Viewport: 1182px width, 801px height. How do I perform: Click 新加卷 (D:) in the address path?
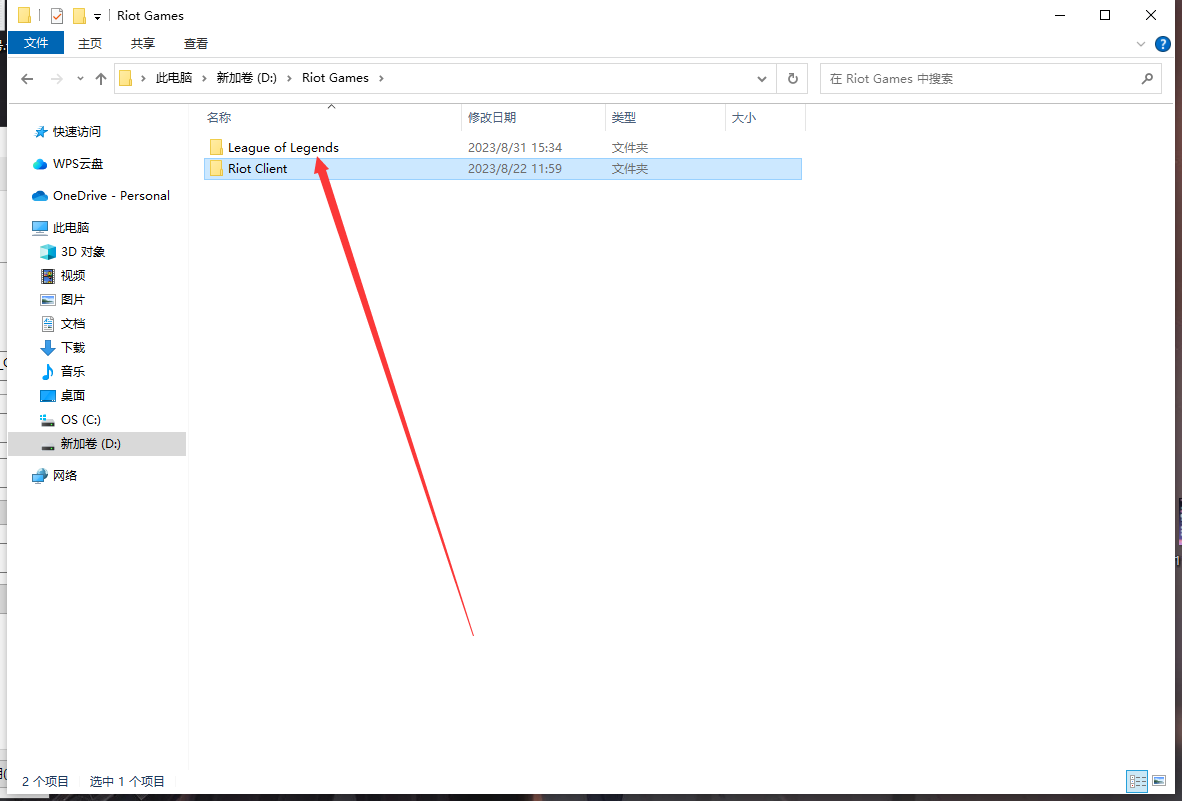(x=247, y=78)
